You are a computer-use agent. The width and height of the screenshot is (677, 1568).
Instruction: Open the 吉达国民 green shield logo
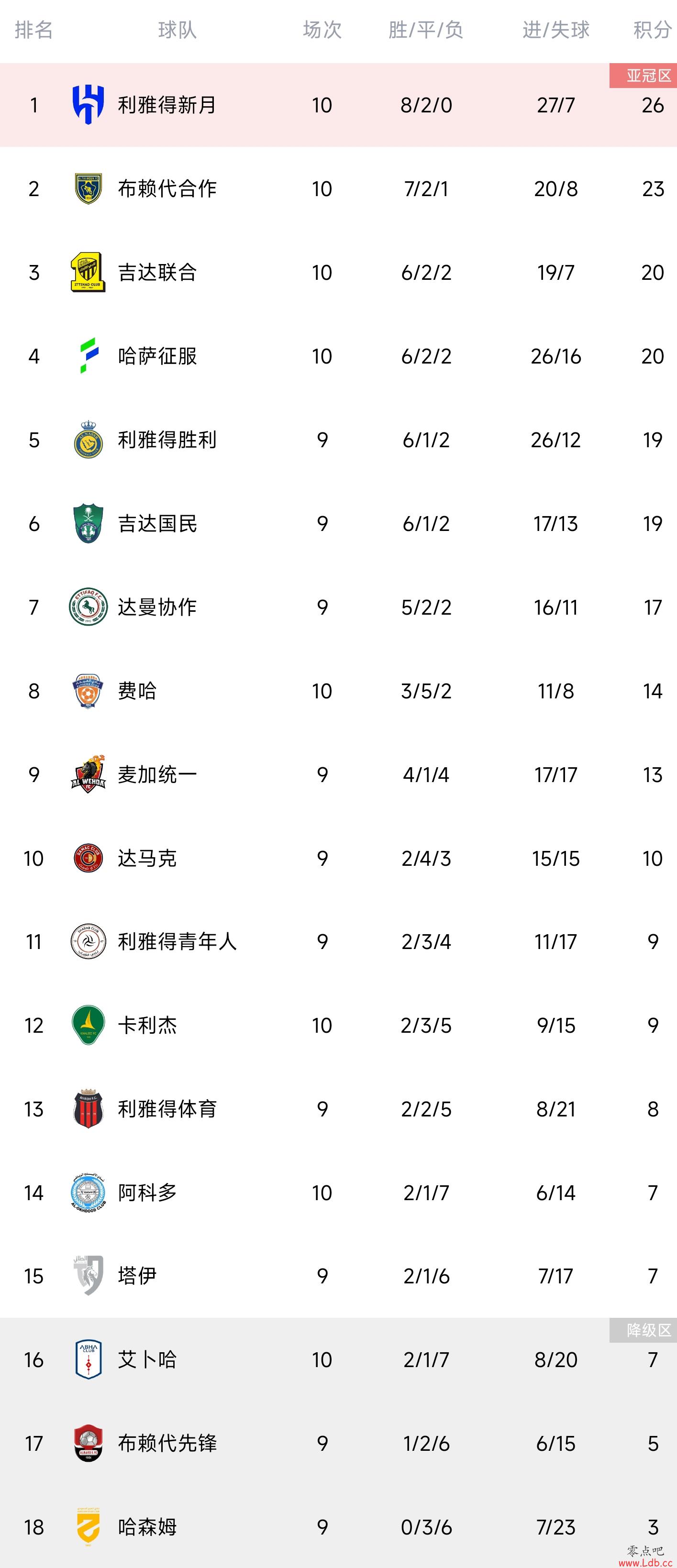(89, 523)
